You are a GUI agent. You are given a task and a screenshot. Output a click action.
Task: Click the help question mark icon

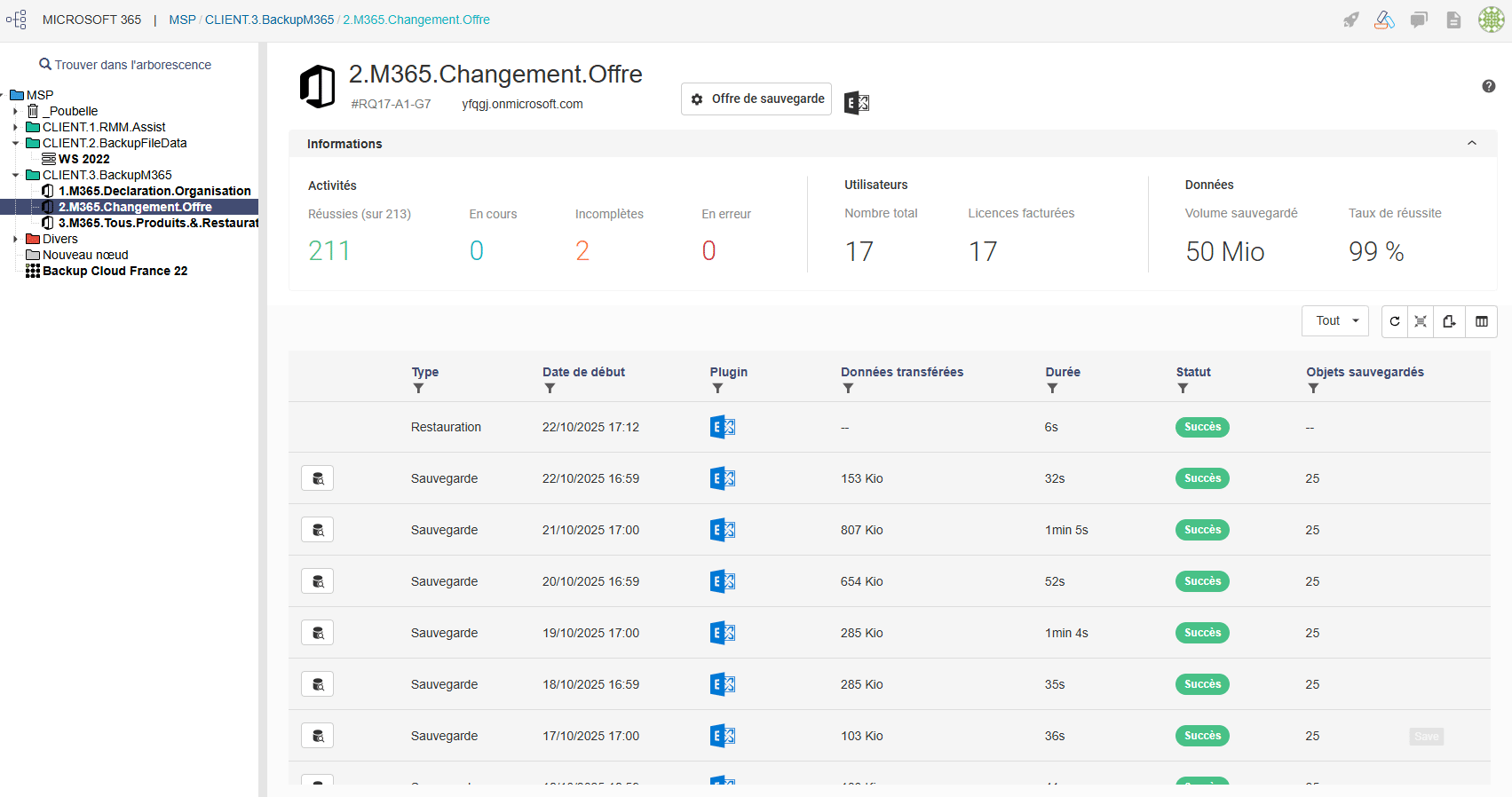(x=1489, y=86)
